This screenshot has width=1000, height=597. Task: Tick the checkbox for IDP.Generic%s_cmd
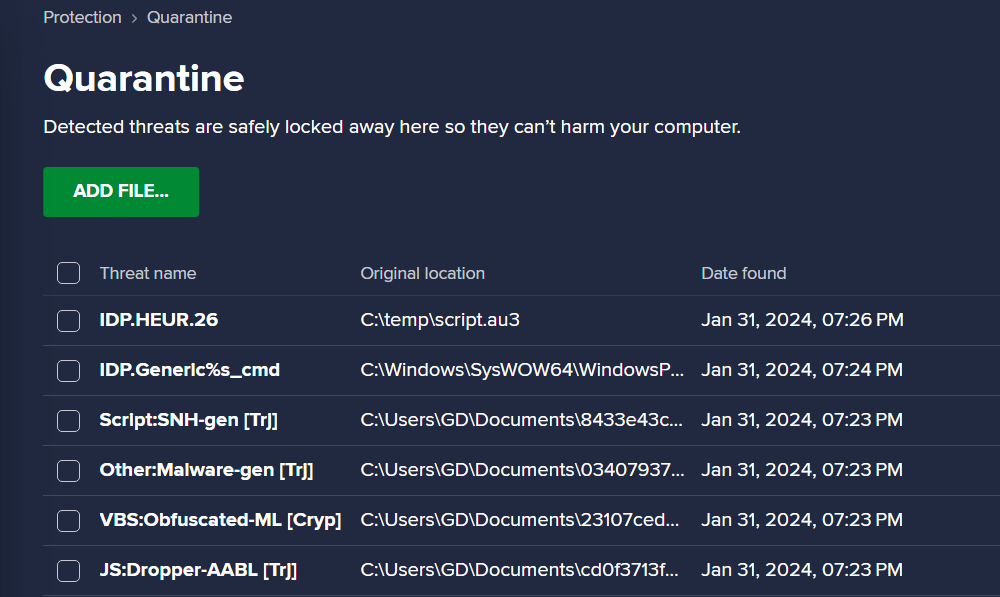[x=68, y=371]
